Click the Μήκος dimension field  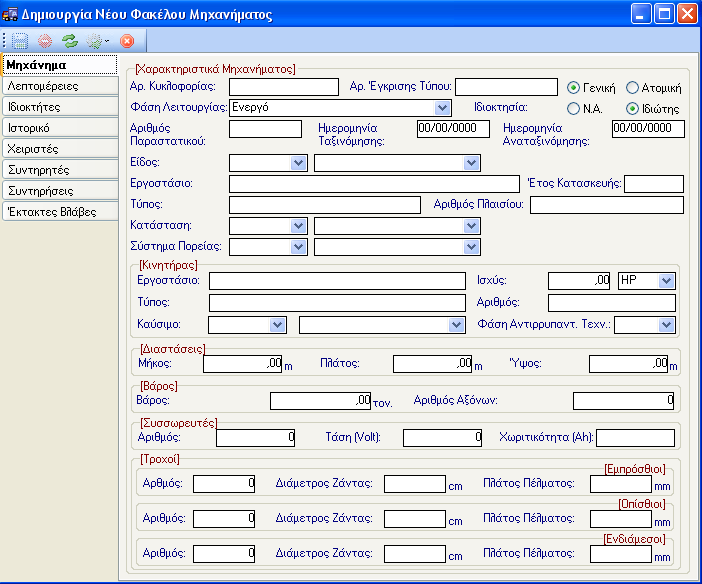[243, 364]
